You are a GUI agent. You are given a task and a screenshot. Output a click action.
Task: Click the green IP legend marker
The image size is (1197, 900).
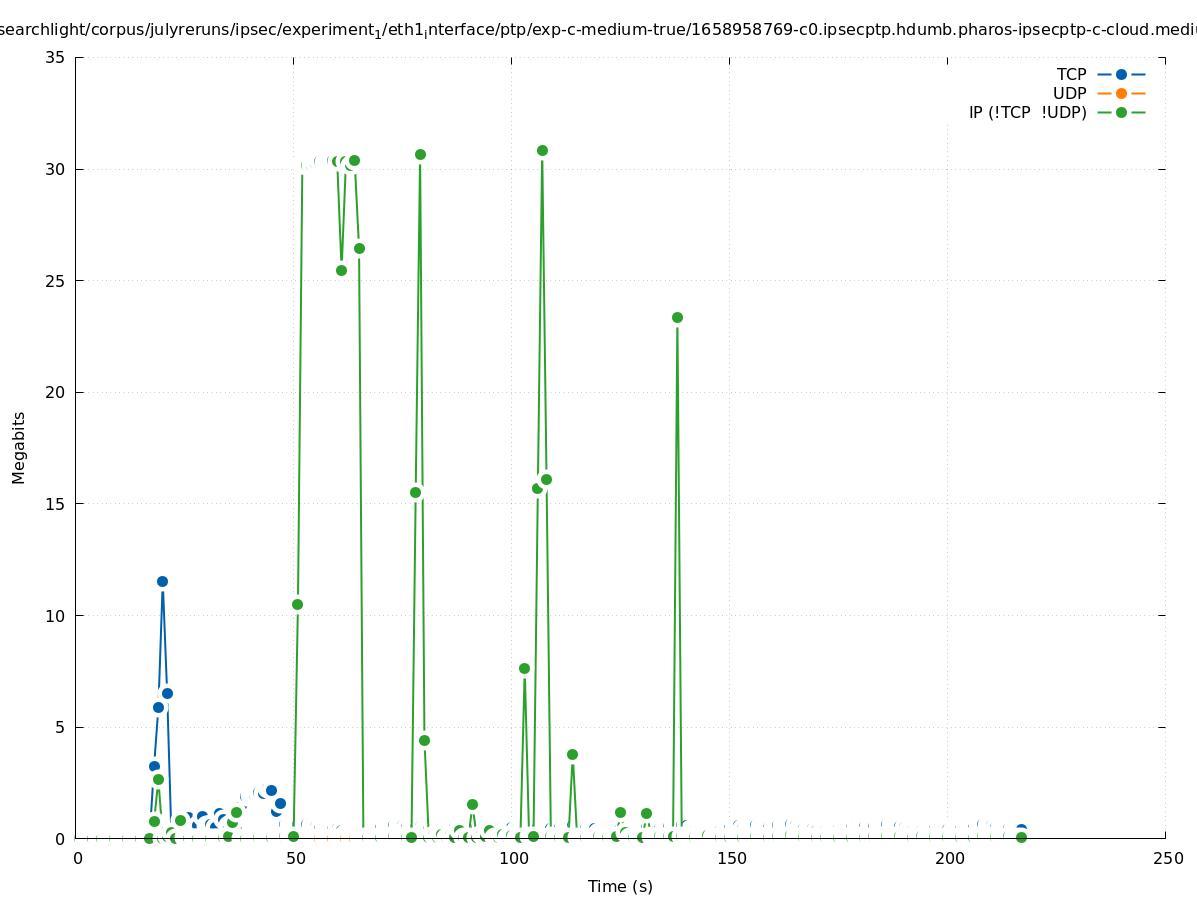click(x=1121, y=112)
